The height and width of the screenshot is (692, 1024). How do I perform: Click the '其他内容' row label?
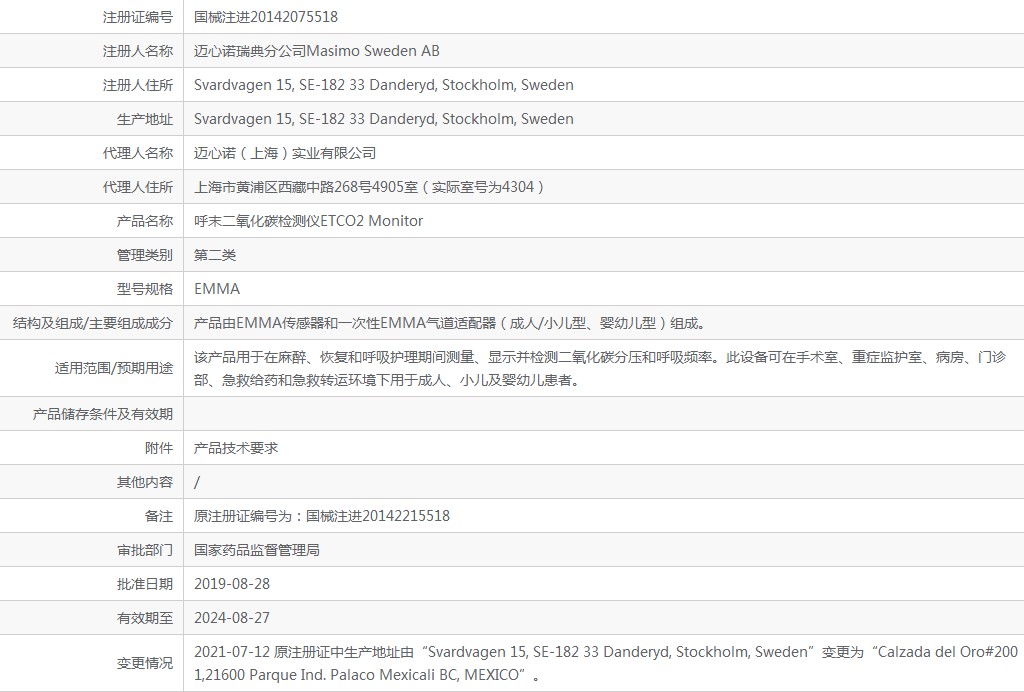[145, 482]
